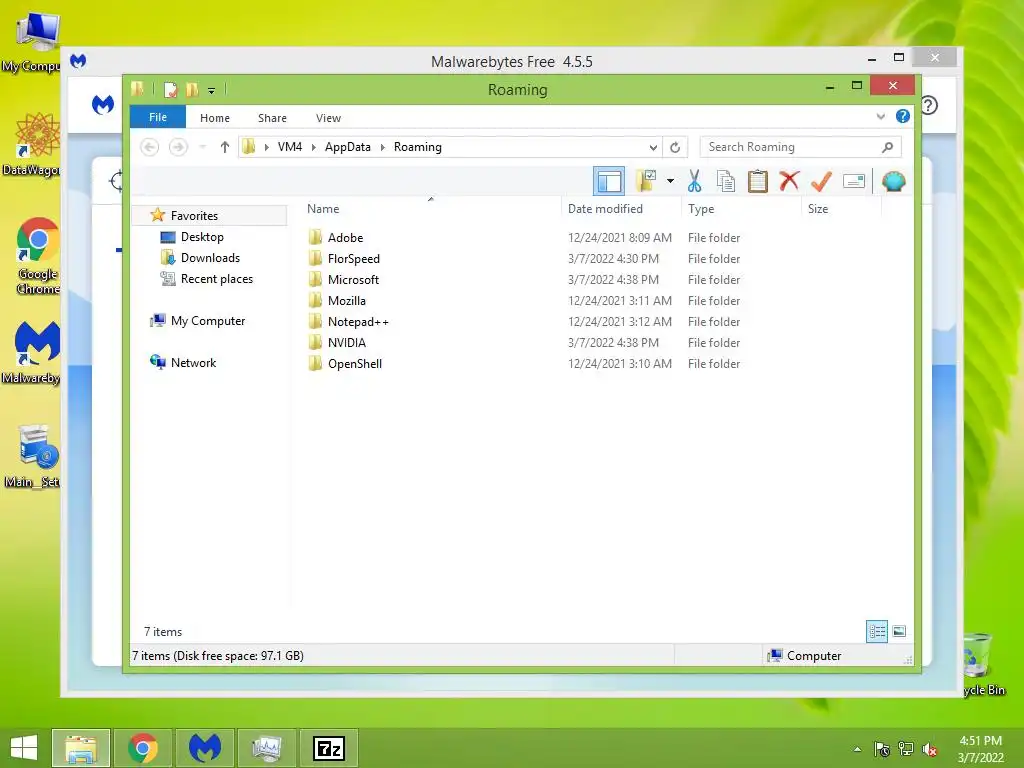Open 7-Zip from the taskbar
Image resolution: width=1024 pixels, height=768 pixels.
[x=328, y=748]
